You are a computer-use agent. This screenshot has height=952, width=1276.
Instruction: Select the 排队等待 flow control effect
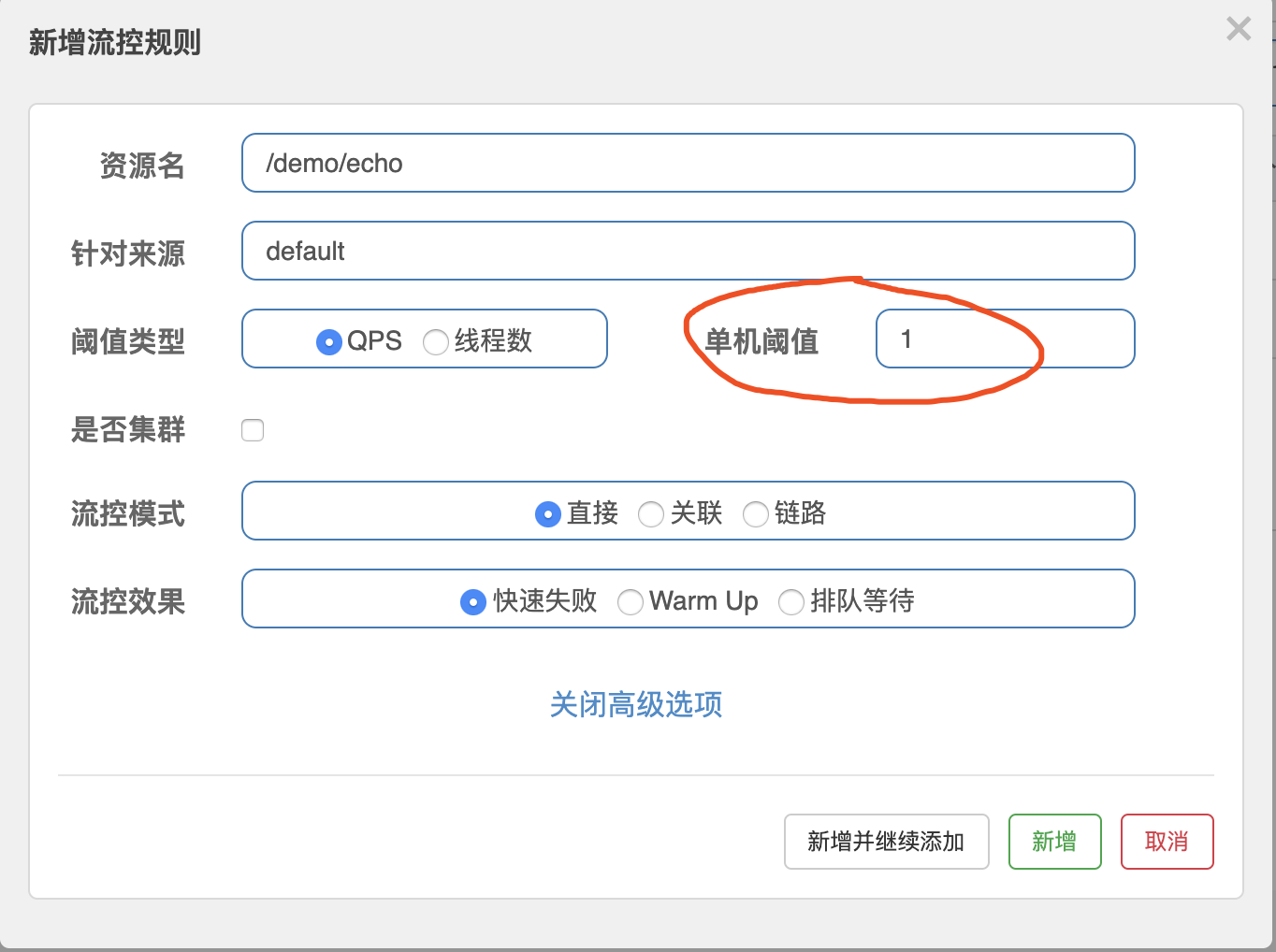pos(791,602)
